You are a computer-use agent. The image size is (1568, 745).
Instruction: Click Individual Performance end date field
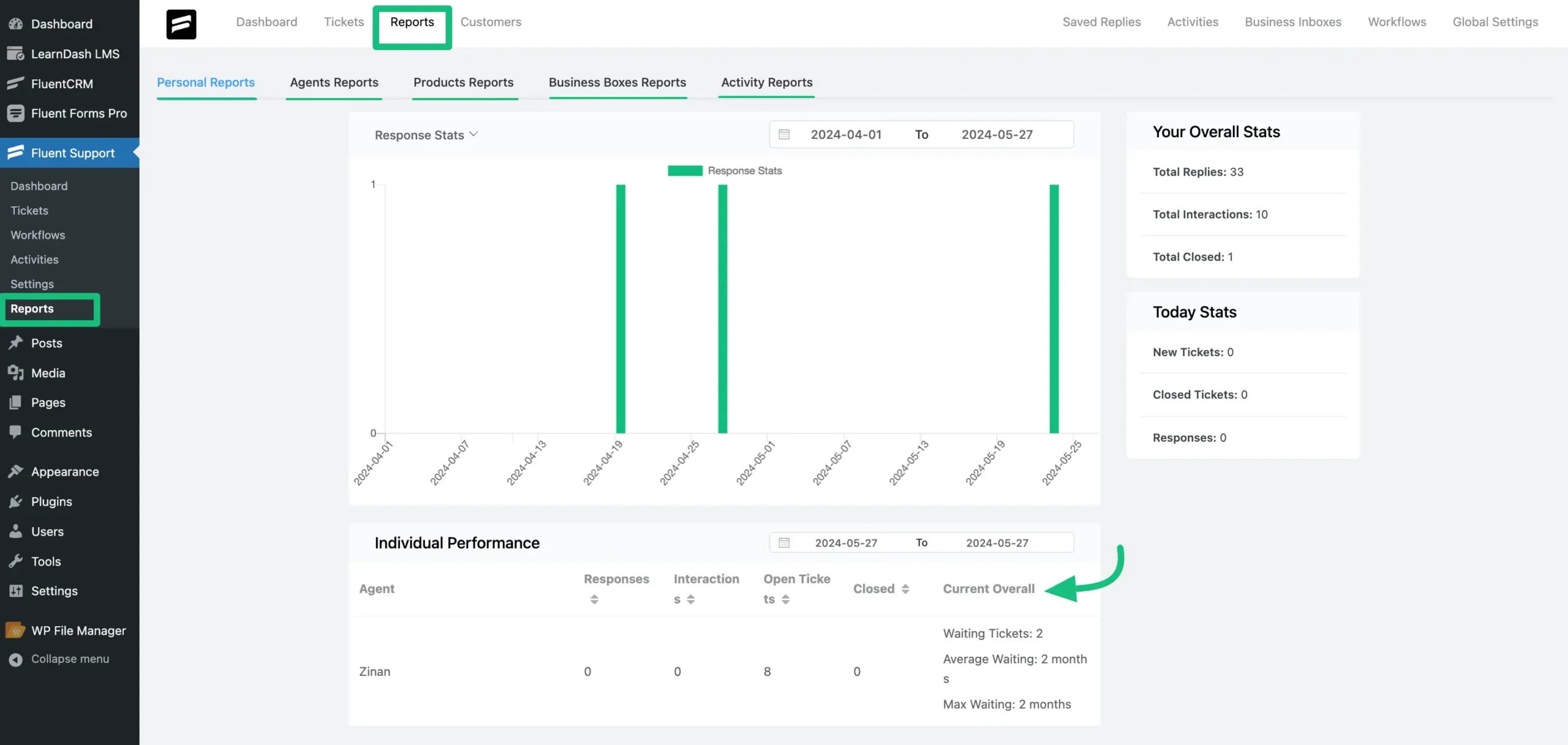pos(997,543)
